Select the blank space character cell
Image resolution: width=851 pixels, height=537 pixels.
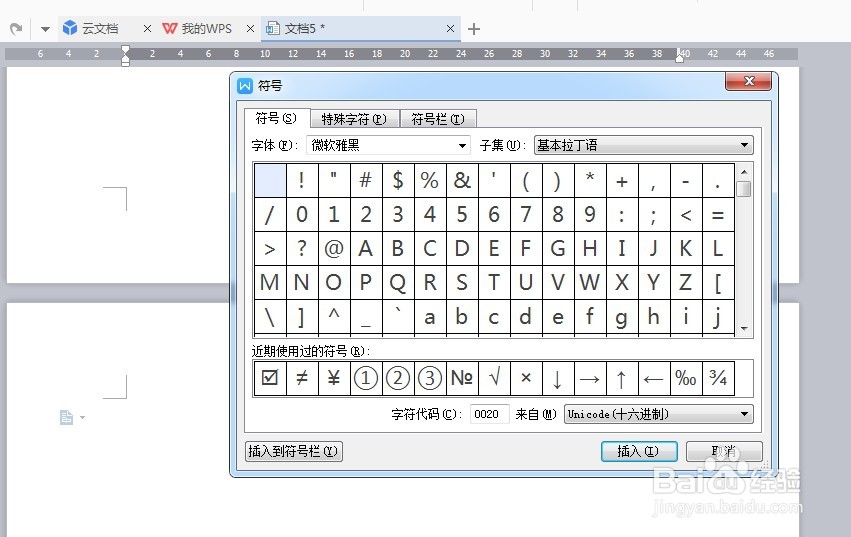coord(270,180)
